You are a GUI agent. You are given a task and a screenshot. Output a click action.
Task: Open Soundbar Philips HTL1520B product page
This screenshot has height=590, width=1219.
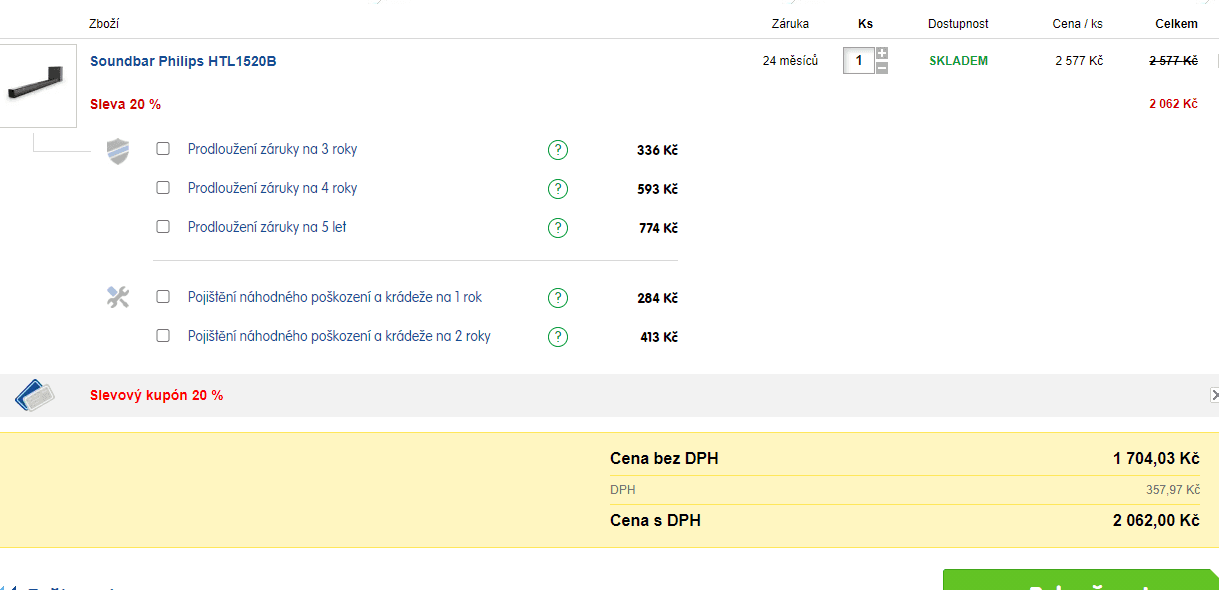183,61
